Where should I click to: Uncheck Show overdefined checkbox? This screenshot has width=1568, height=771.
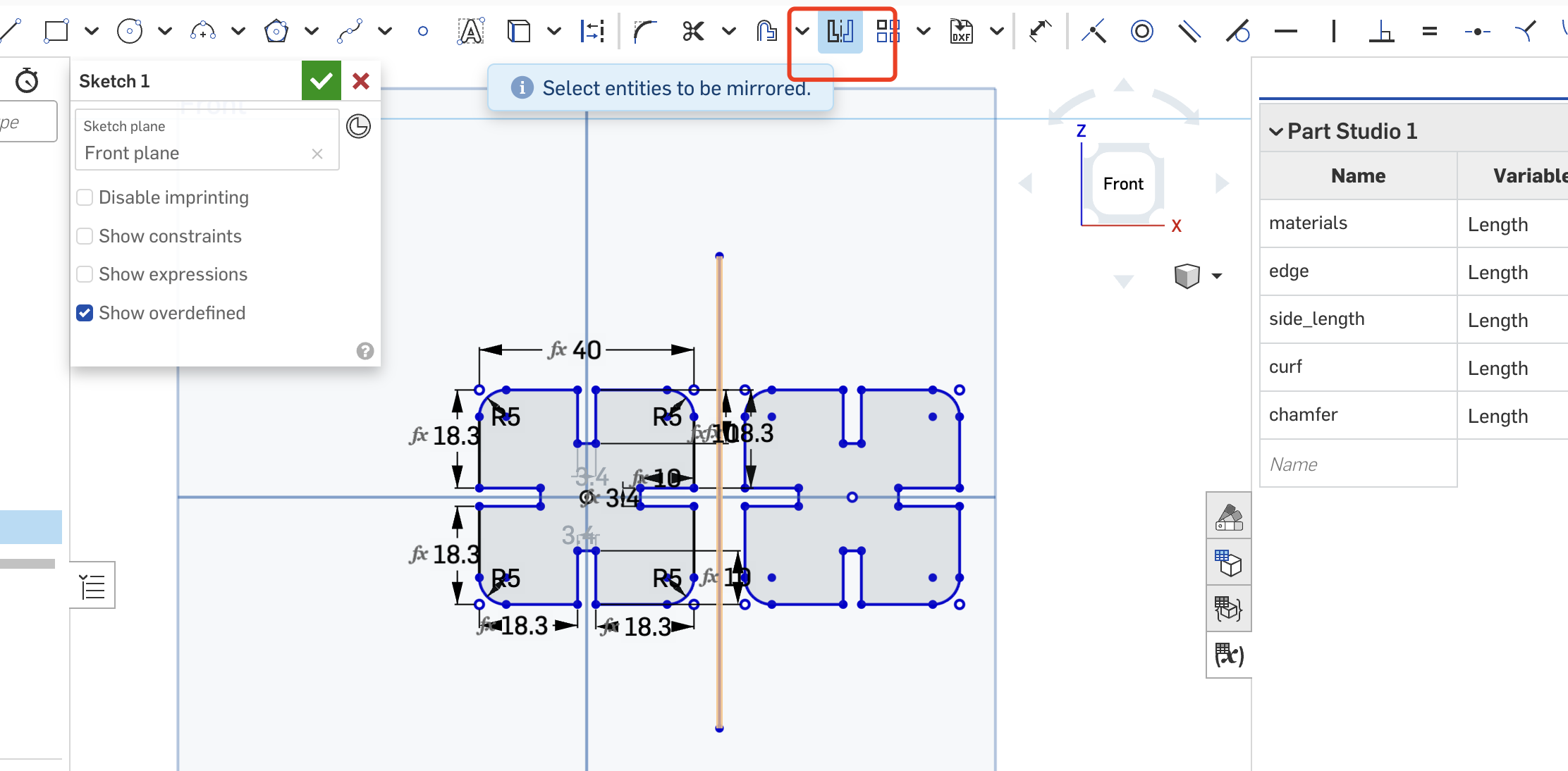tap(85, 313)
